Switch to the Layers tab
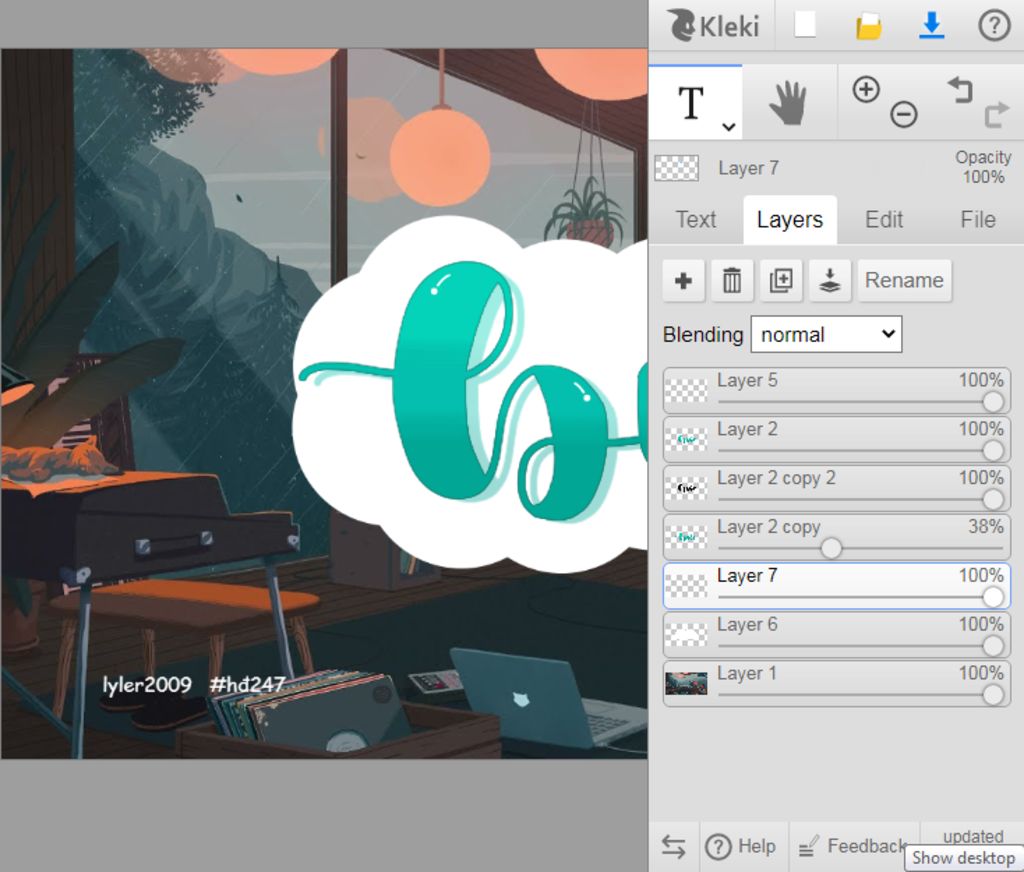 click(x=790, y=219)
